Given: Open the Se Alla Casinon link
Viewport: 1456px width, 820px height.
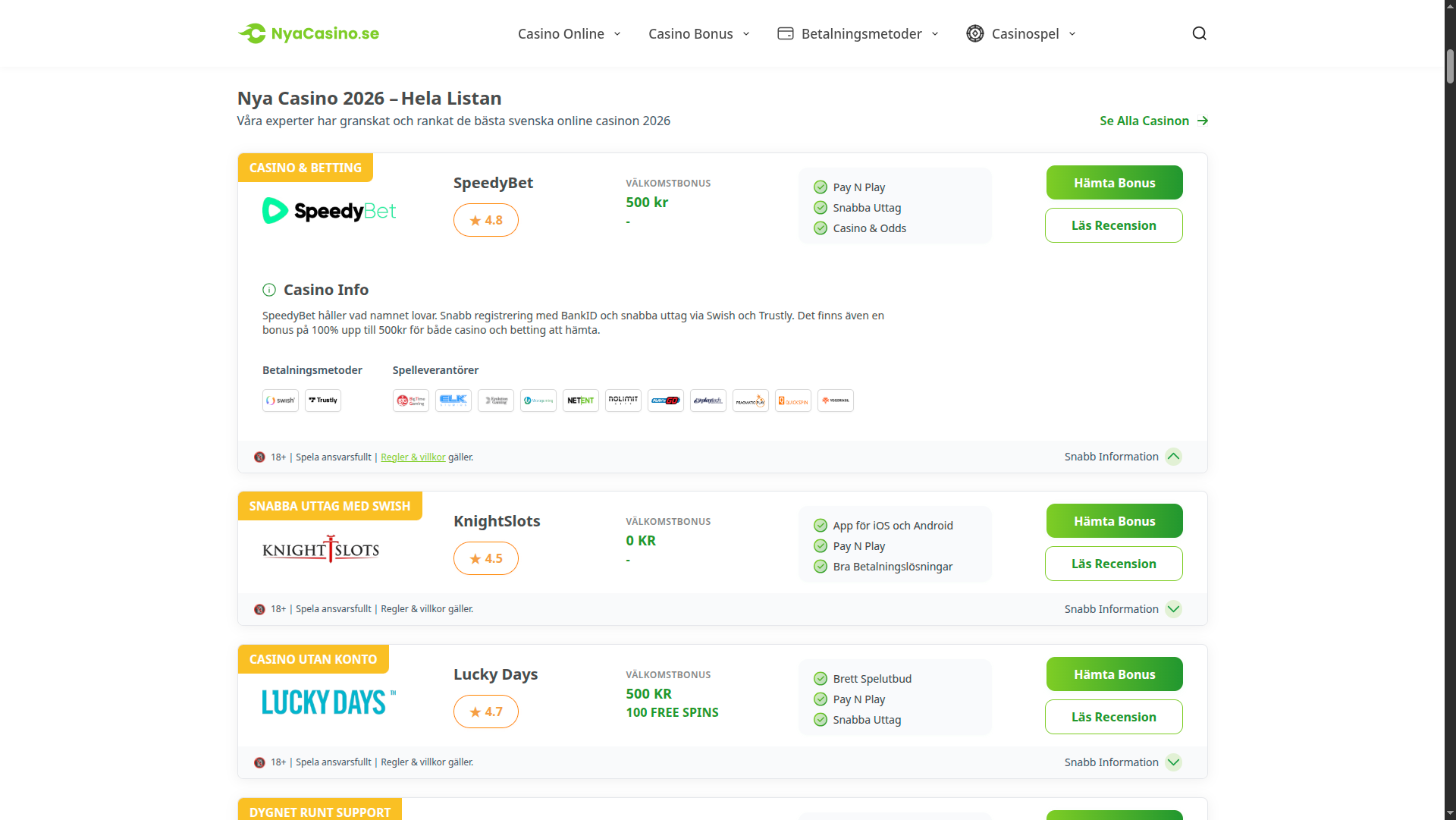Looking at the screenshot, I should point(1153,121).
